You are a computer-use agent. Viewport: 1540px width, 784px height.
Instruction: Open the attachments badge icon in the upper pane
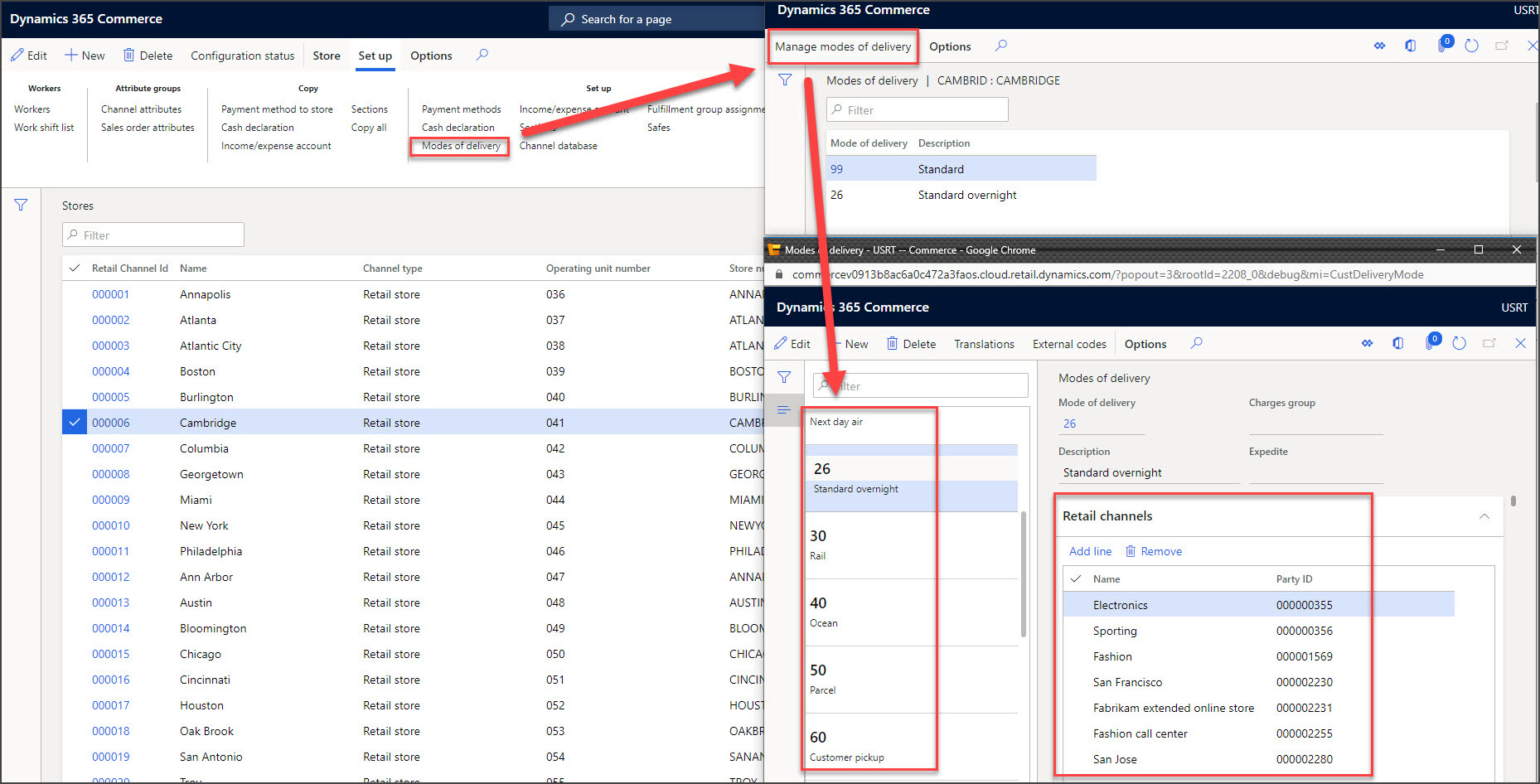pyautogui.click(x=1444, y=45)
